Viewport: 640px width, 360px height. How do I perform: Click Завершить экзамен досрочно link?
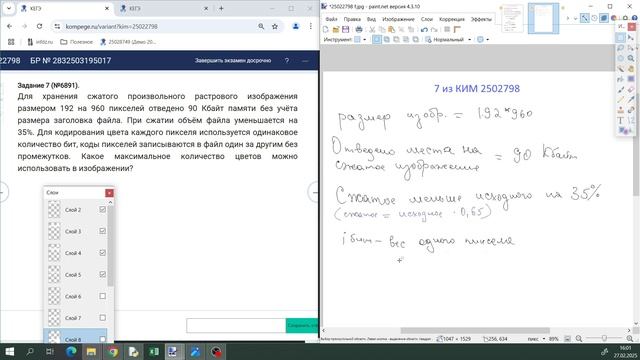(x=233, y=60)
